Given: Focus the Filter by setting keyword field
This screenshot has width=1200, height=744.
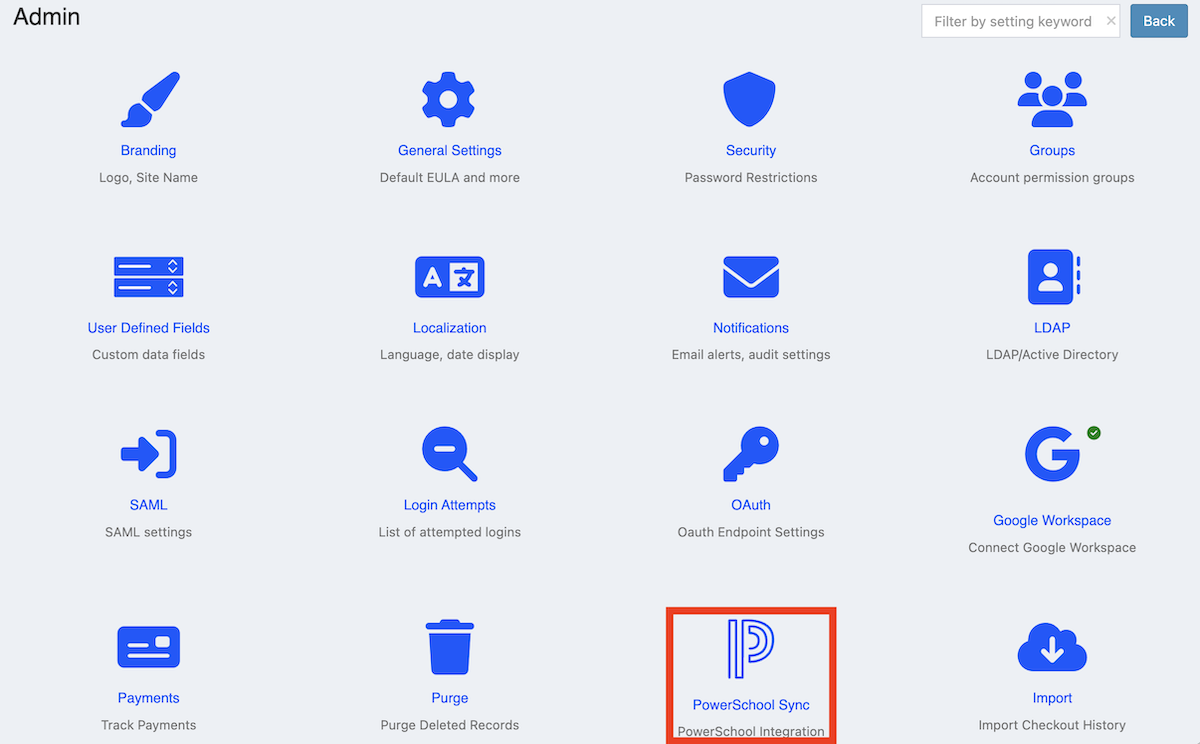Looking at the screenshot, I should click(x=1012, y=21).
